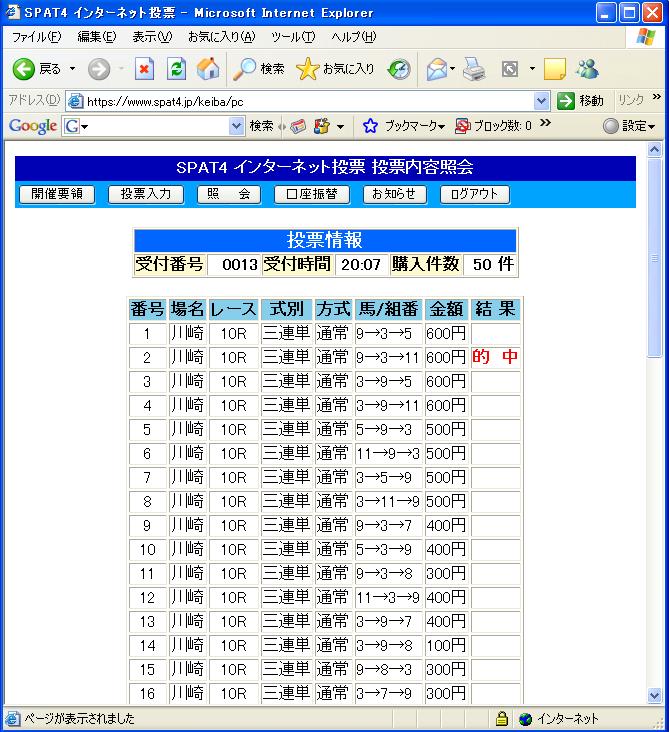669x732 pixels.
Task: Click the 投票入力 button
Action: coord(146,194)
